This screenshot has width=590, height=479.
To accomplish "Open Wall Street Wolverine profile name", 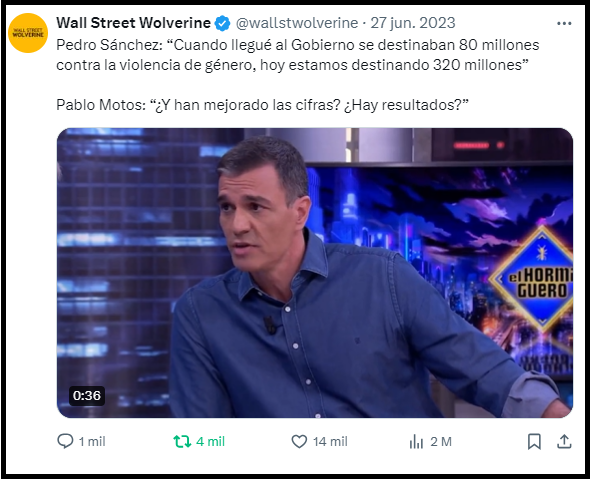I will [x=133, y=23].
